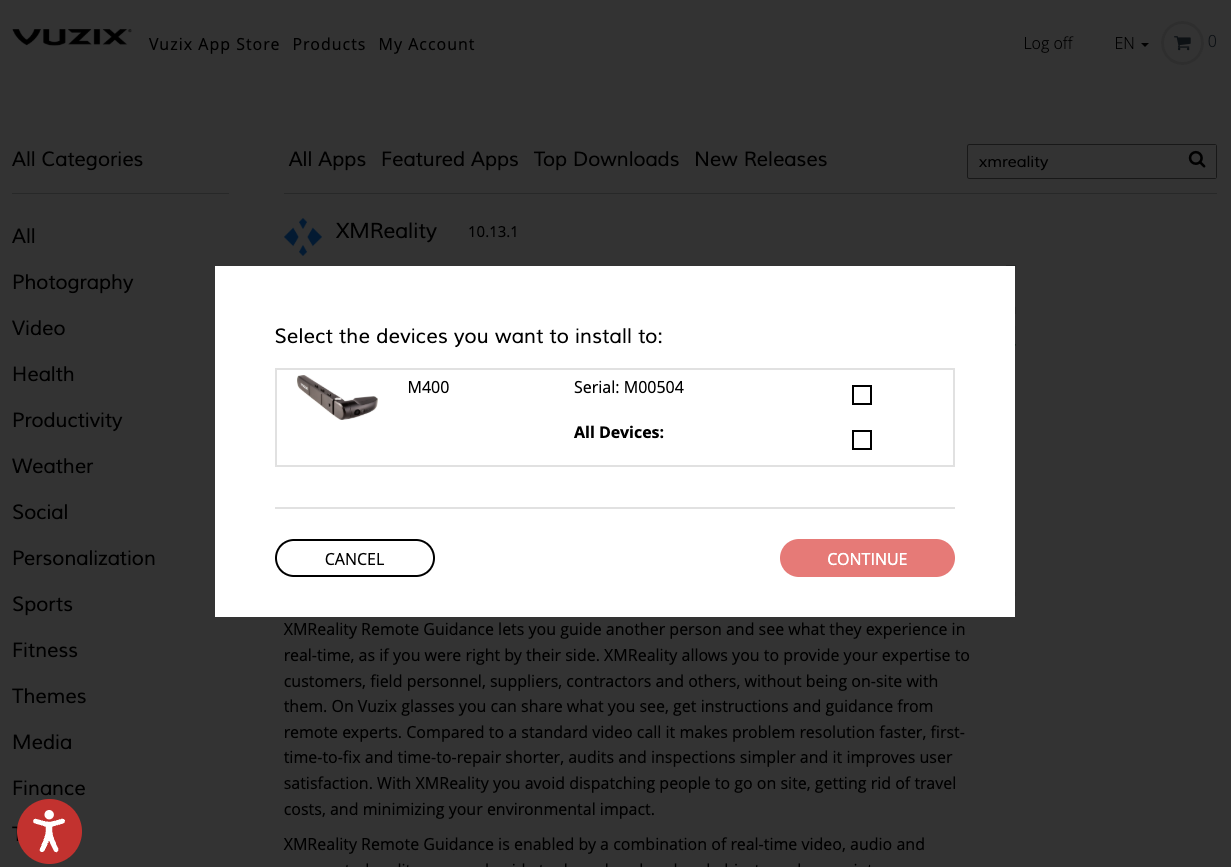This screenshot has width=1231, height=867.
Task: Select the Photography category
Action: (72, 282)
